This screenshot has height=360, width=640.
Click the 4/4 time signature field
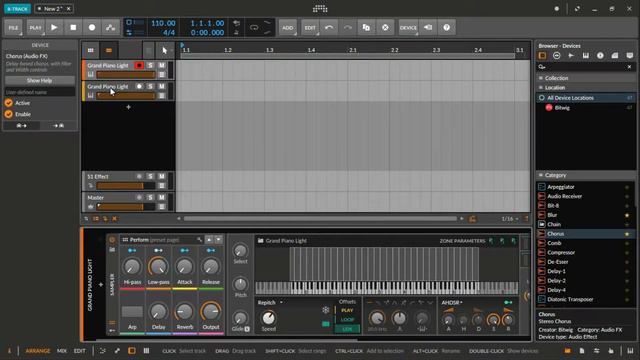169,32
